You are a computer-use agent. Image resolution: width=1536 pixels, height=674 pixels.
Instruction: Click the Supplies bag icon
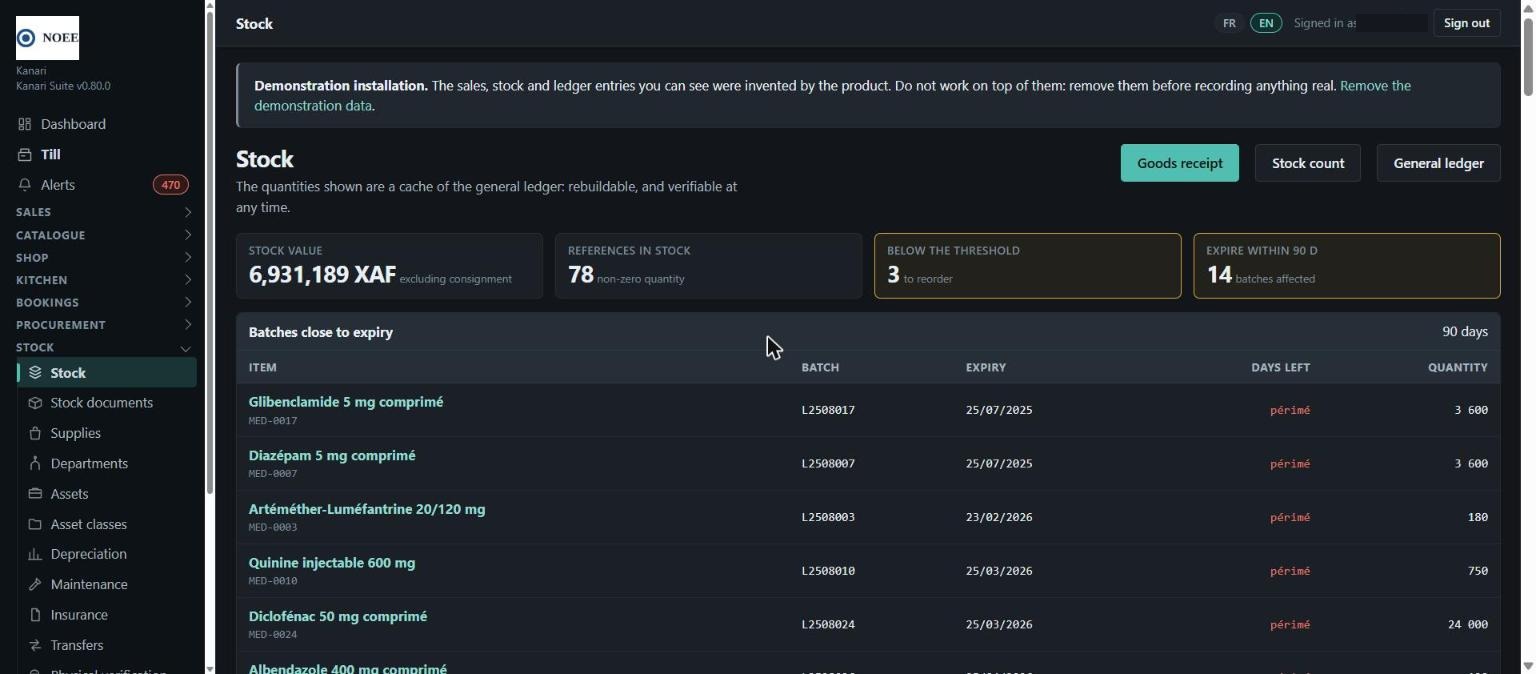coord(35,433)
